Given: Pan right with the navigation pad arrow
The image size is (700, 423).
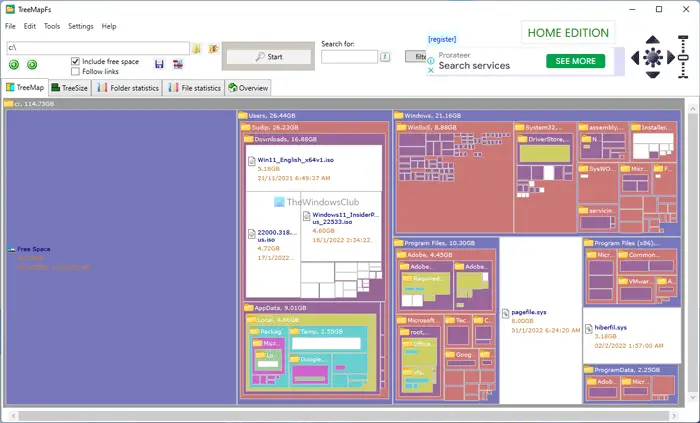Looking at the screenshot, I should click(671, 57).
